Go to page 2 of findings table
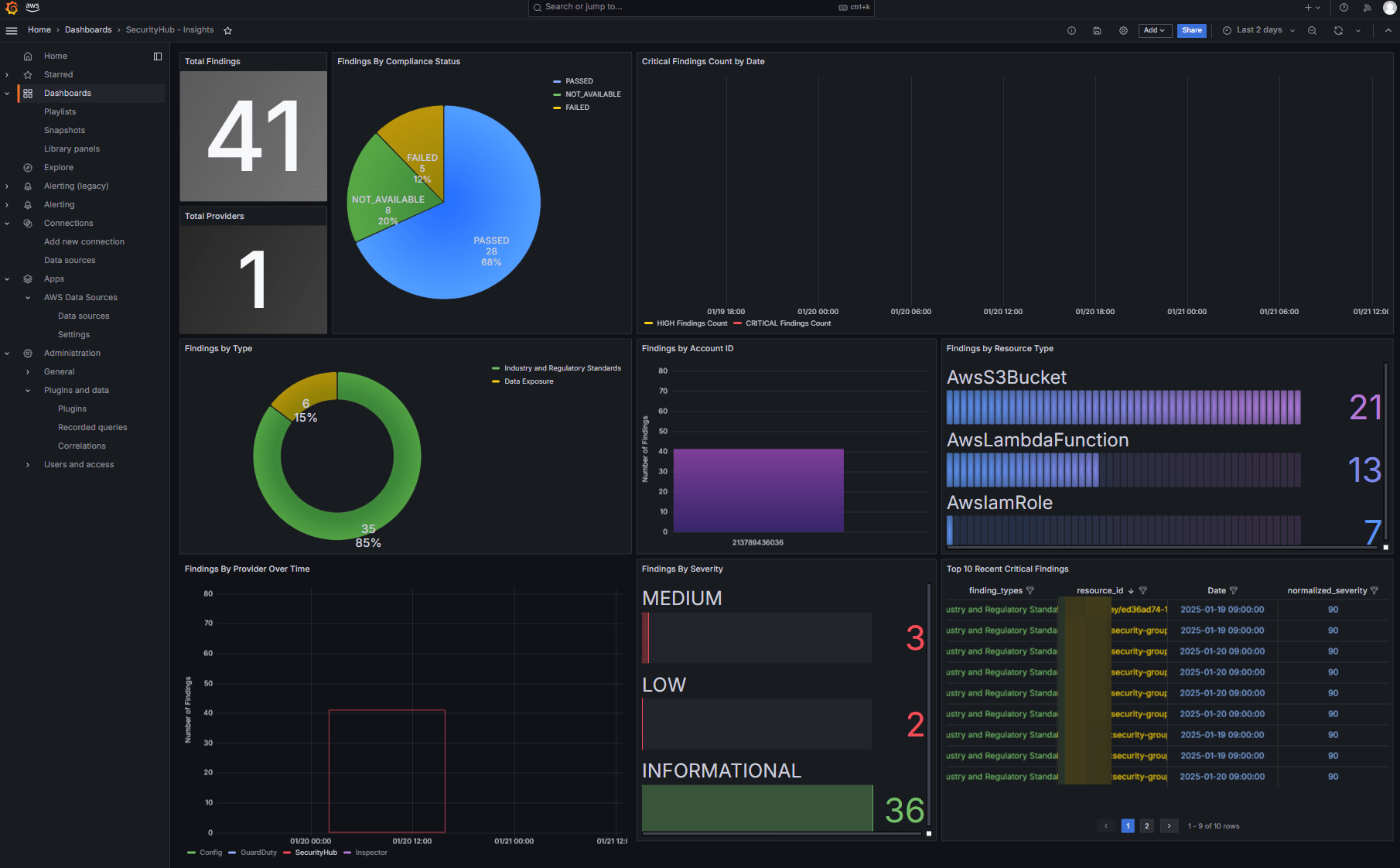Screen dimensions: 1400x868 click(1147, 826)
